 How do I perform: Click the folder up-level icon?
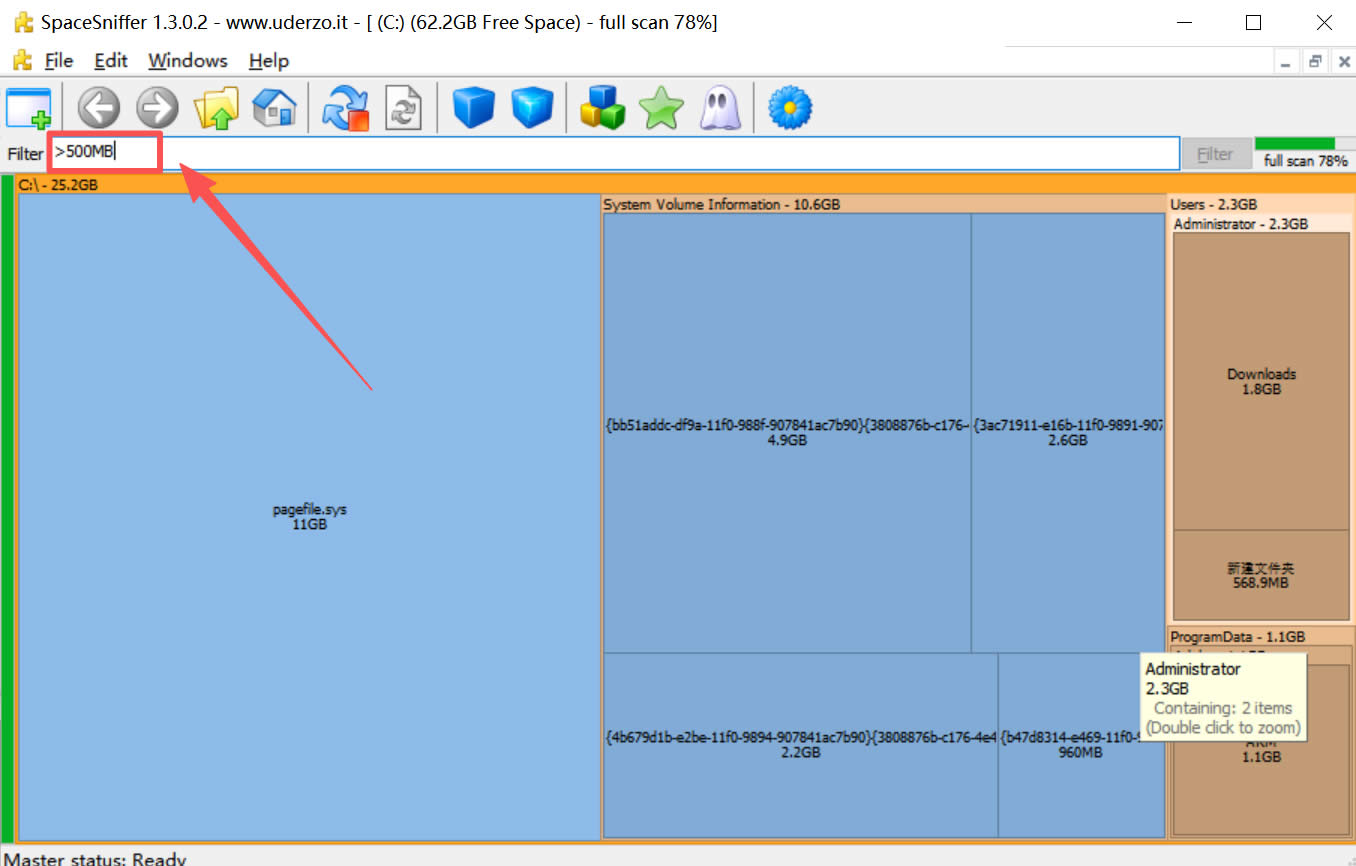(x=216, y=108)
